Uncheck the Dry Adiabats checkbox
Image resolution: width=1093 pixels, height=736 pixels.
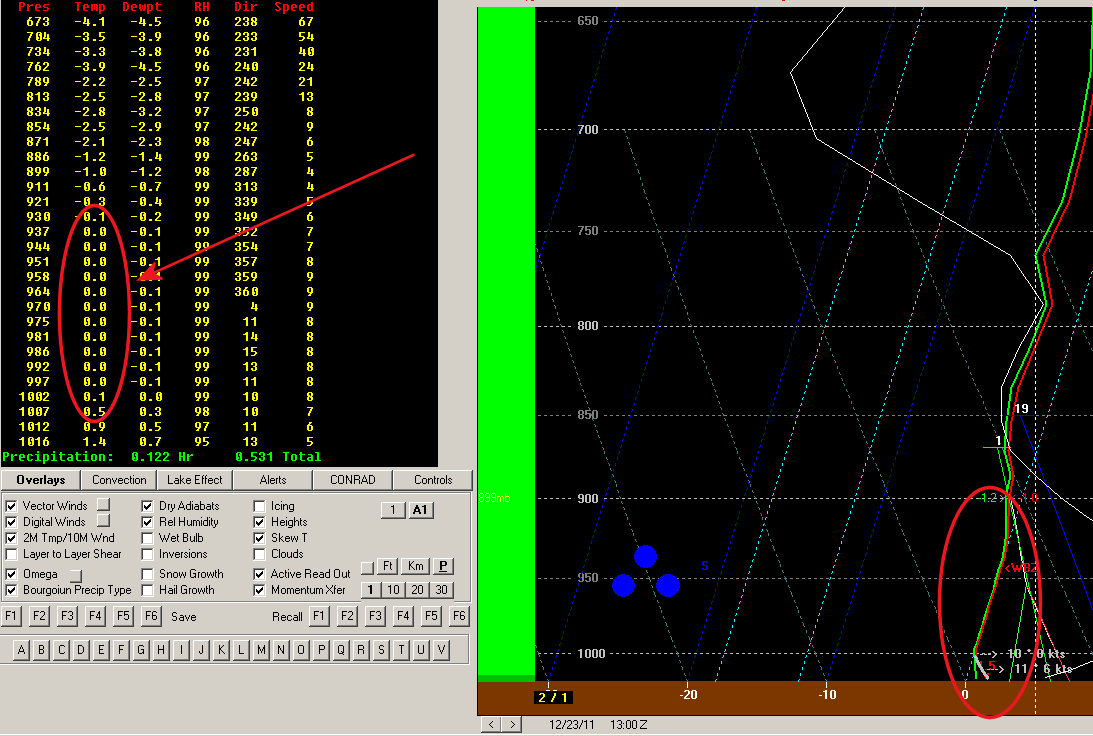tap(147, 506)
